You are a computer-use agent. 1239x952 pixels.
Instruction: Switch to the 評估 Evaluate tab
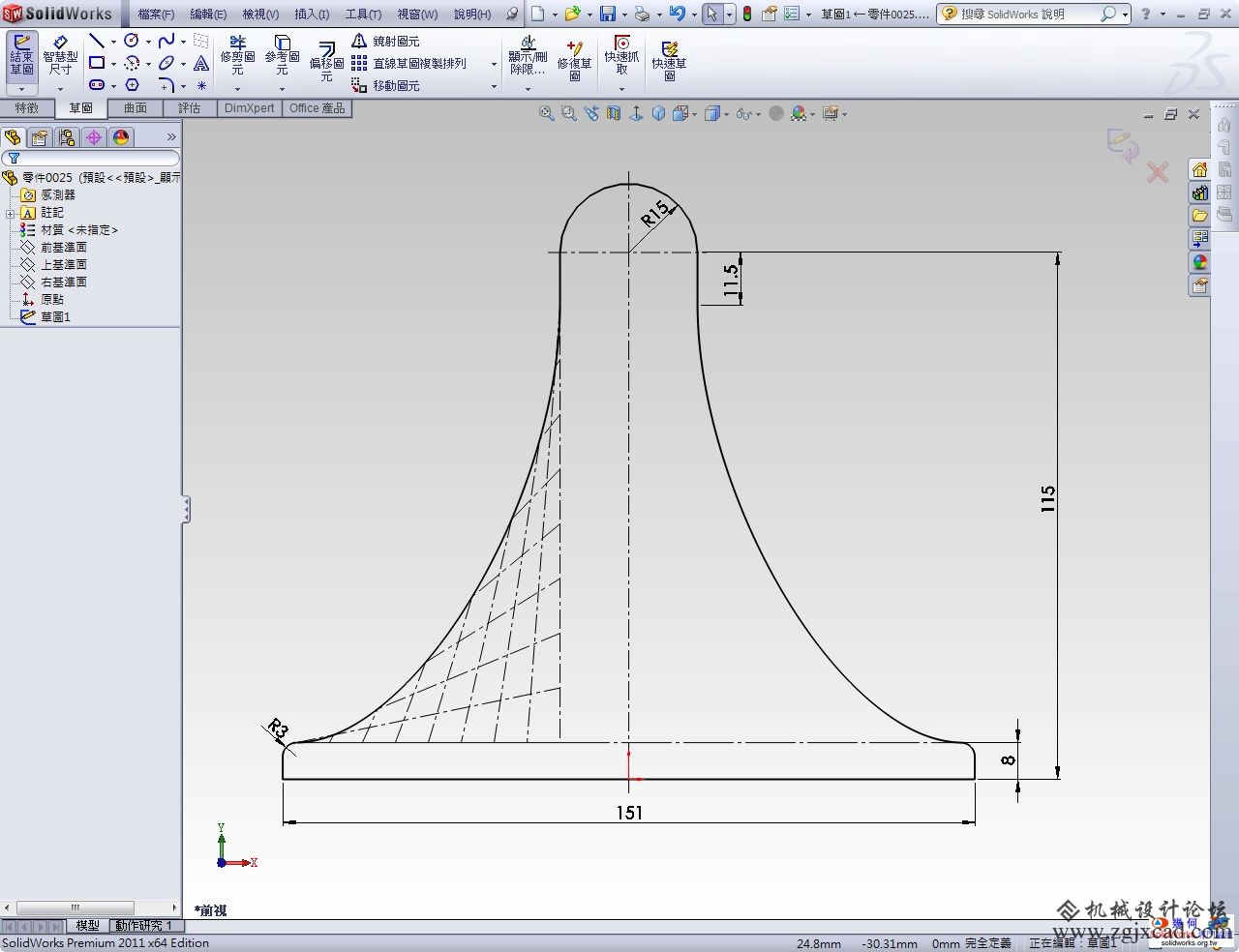190,108
